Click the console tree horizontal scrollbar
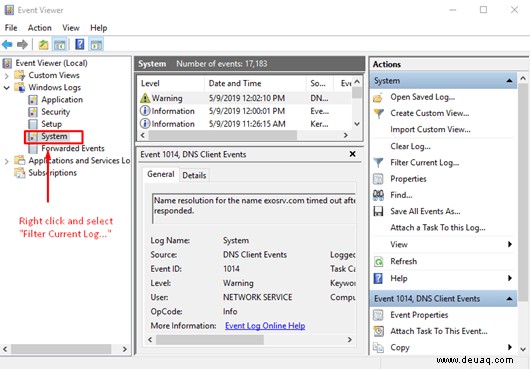Viewport: 530px width, 369px height. (x=61, y=349)
